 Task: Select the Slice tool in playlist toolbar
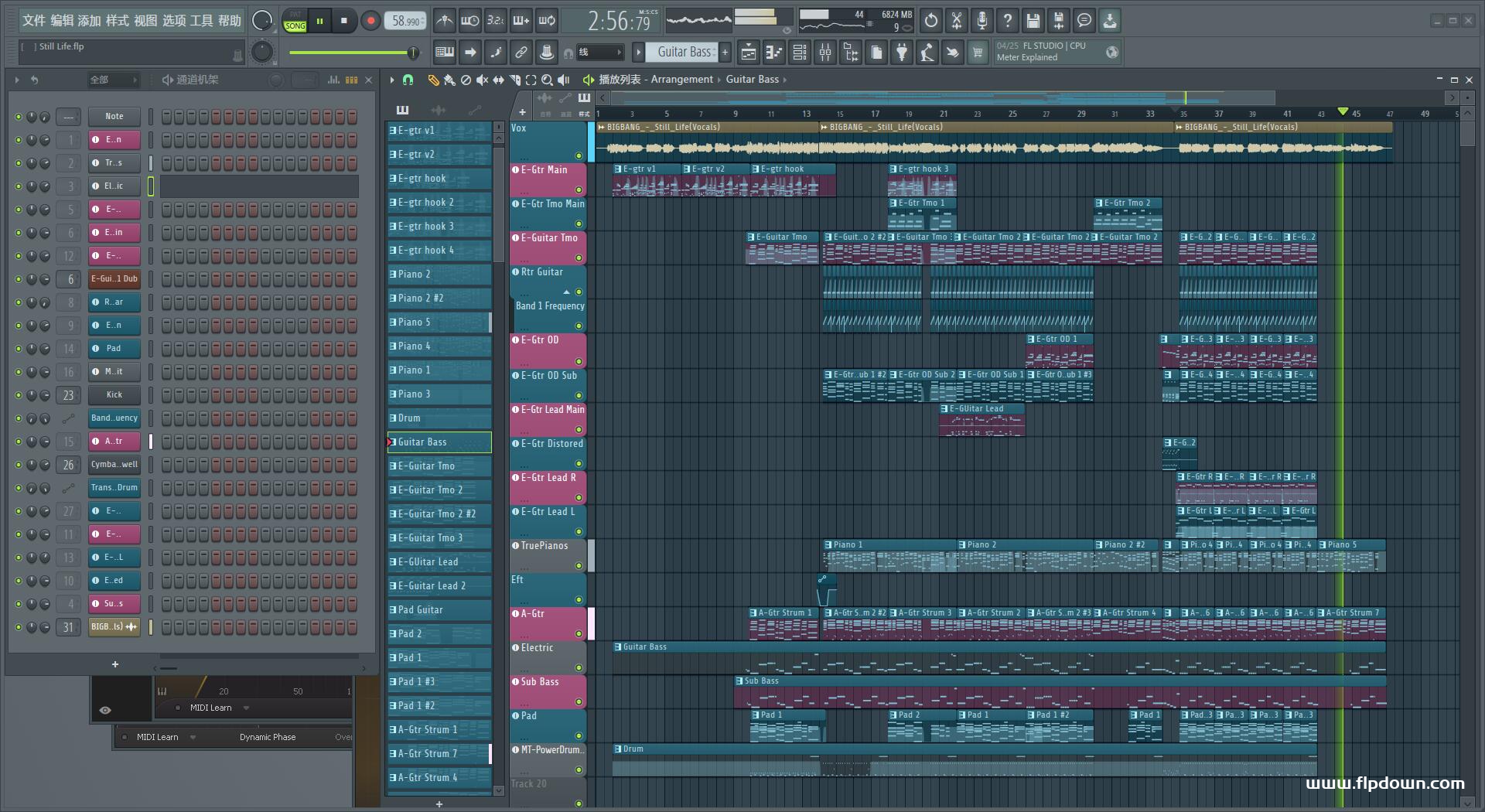tap(514, 80)
